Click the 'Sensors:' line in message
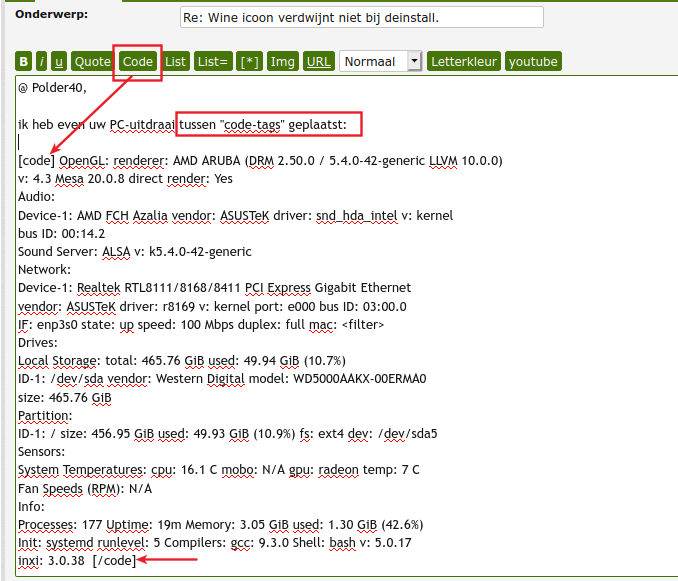The height and width of the screenshot is (581, 678). pyautogui.click(x=42, y=452)
